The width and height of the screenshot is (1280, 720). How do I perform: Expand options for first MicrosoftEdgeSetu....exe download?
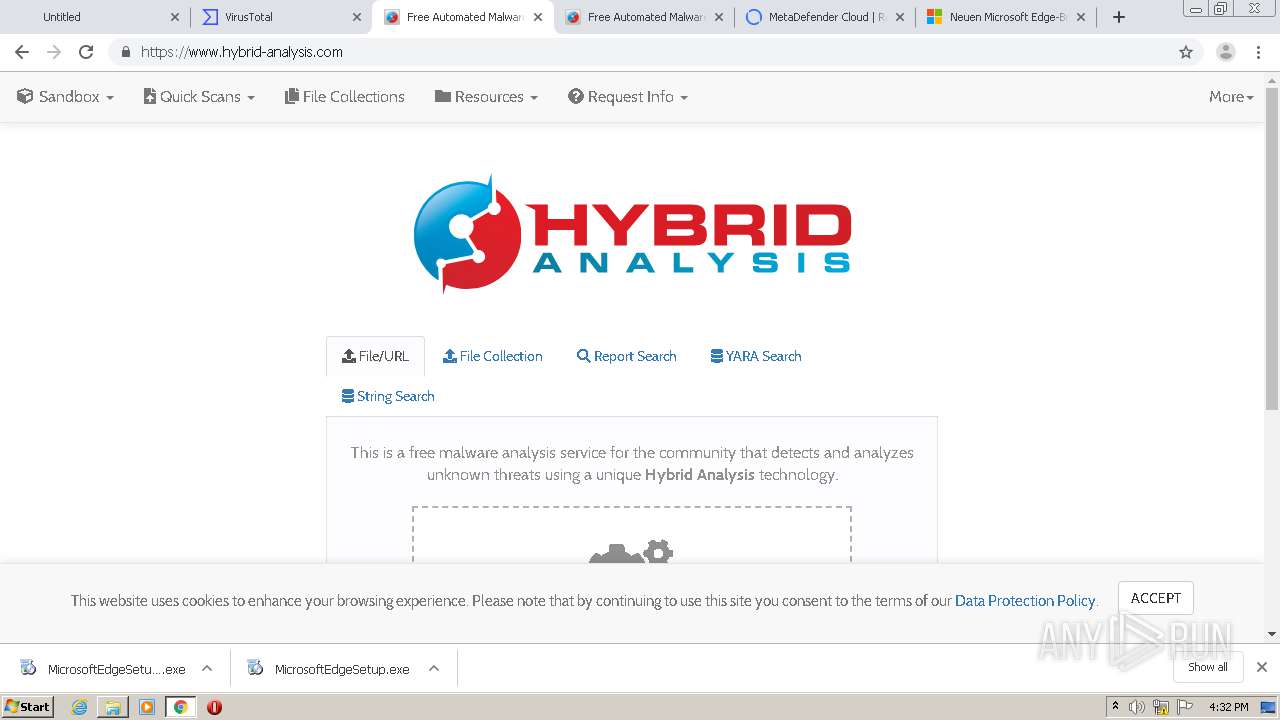tap(207, 669)
